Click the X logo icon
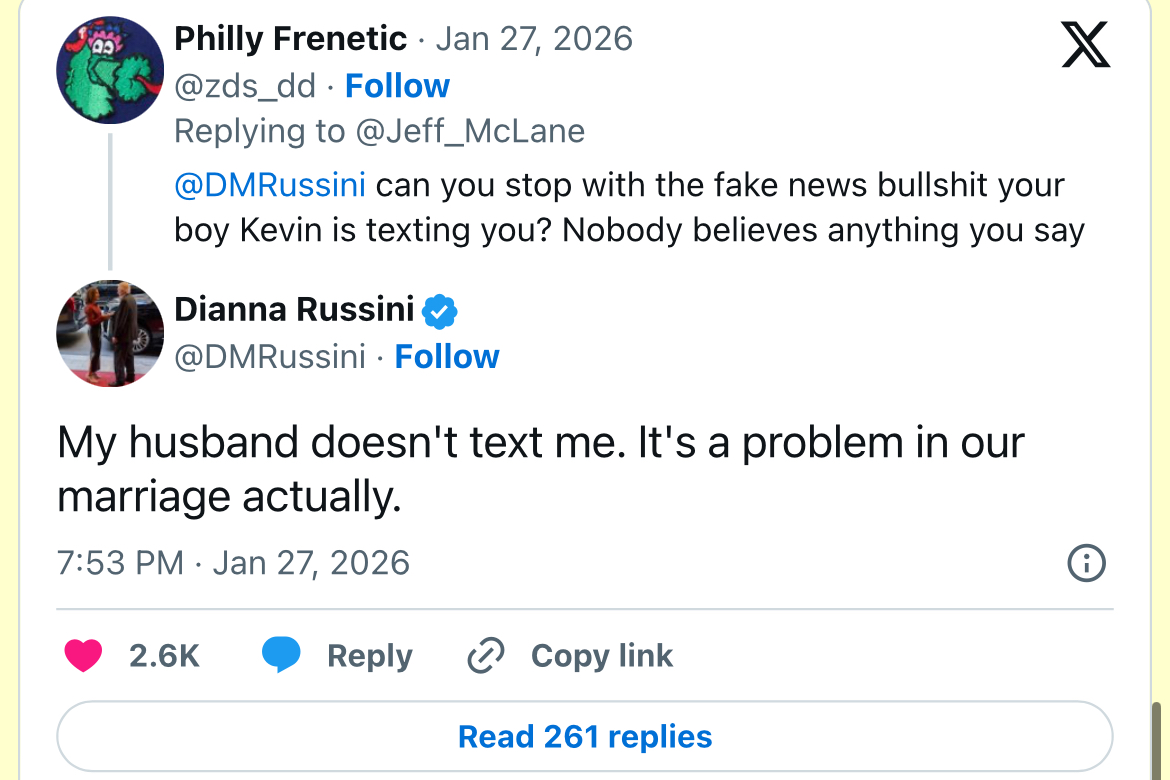Viewport: 1170px width, 780px height. coord(1085,46)
